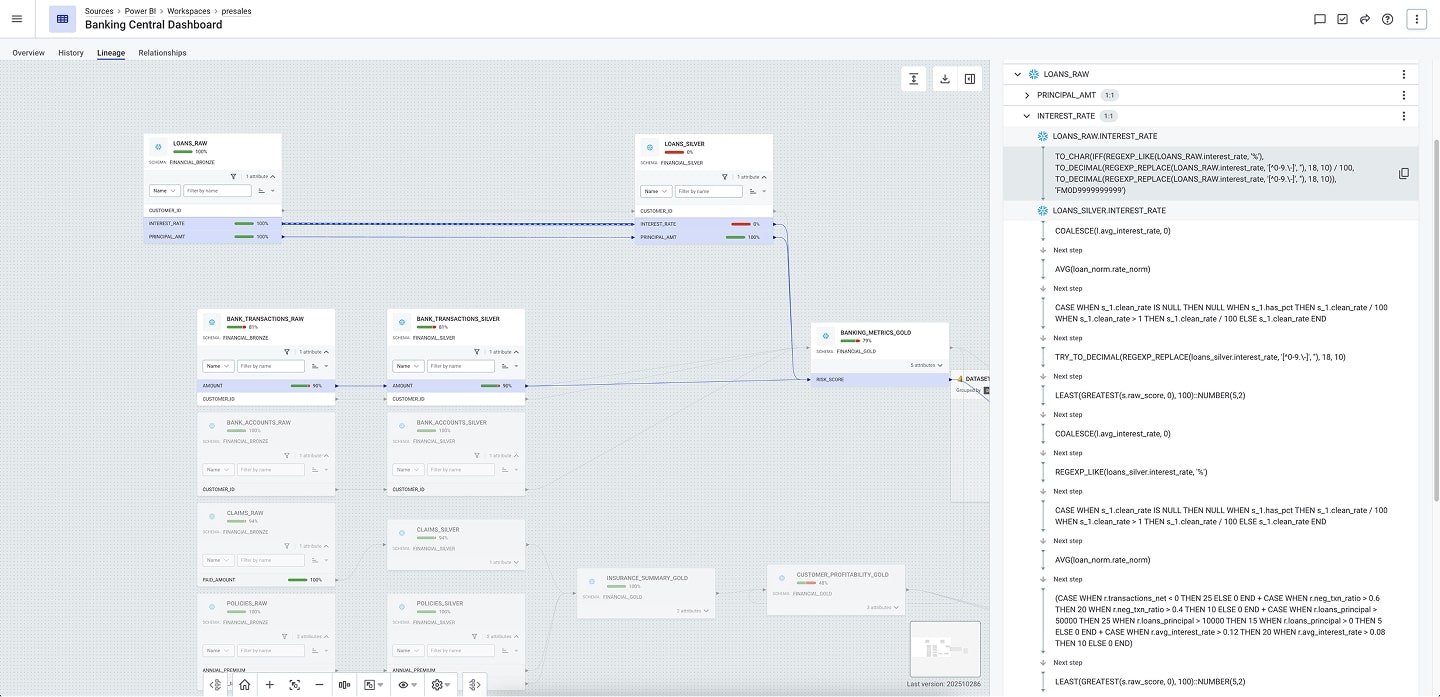Open the comments icon in header
1440x697 pixels.
coord(1319,19)
